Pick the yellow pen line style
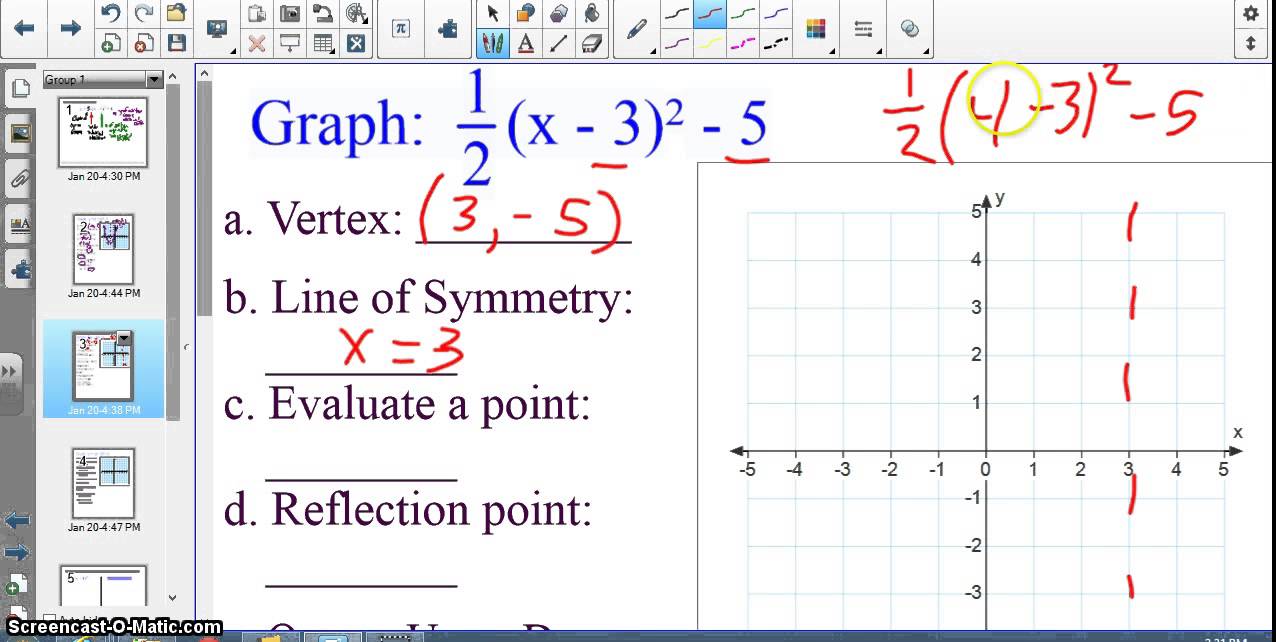The height and width of the screenshot is (642, 1276). (x=711, y=43)
